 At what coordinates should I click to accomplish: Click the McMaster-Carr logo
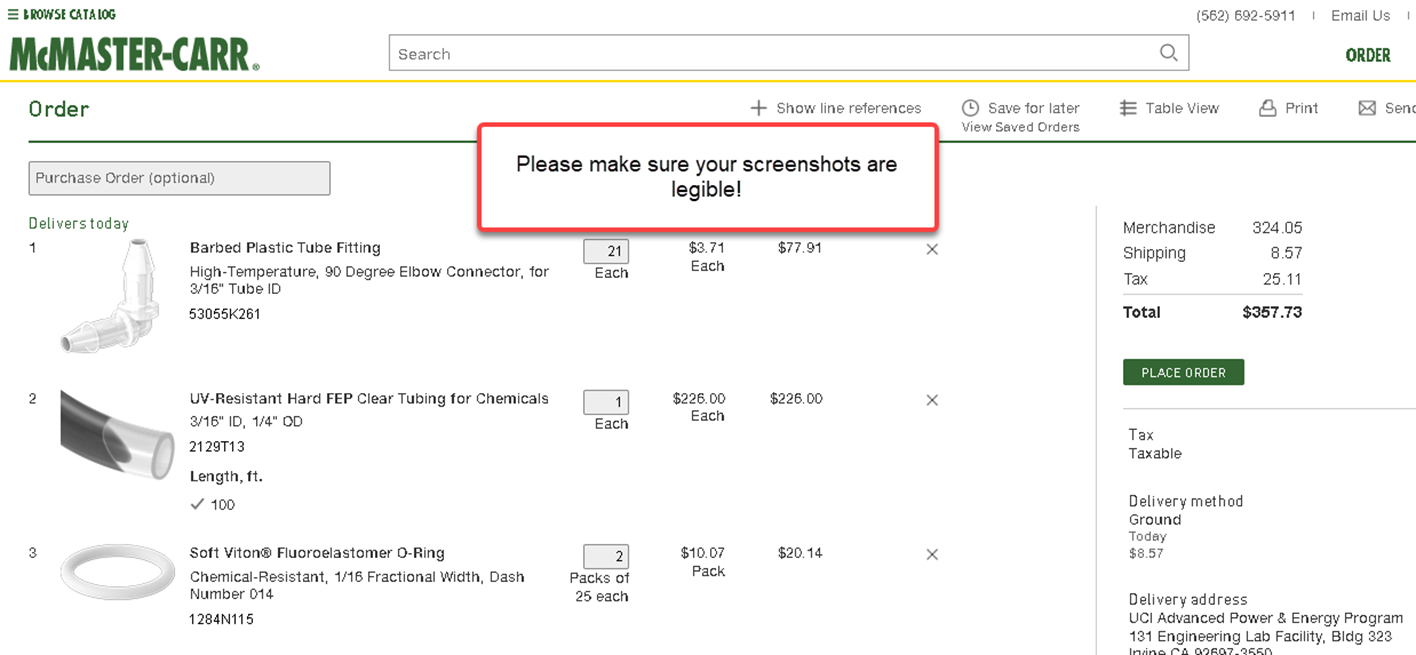[x=134, y=55]
